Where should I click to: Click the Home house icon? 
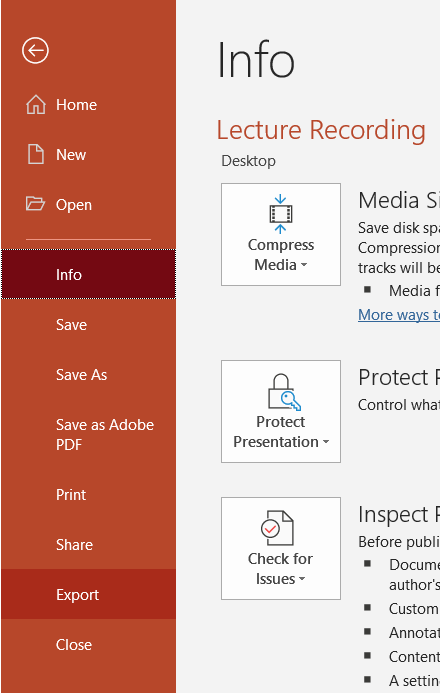(36, 105)
